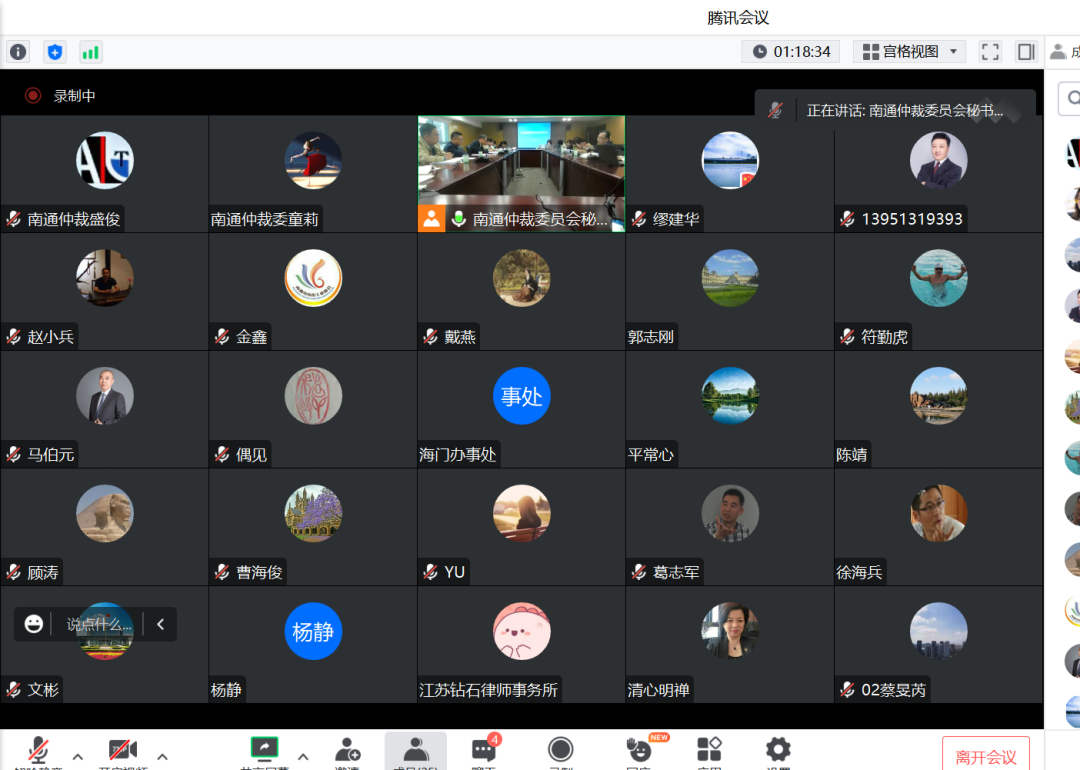Click the name label 平常心

[x=651, y=455]
